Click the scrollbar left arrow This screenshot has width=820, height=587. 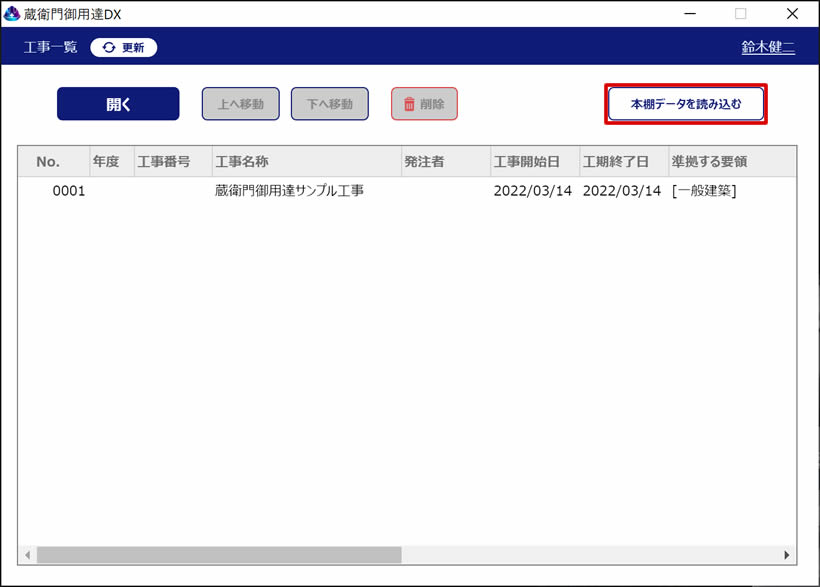pos(27,555)
